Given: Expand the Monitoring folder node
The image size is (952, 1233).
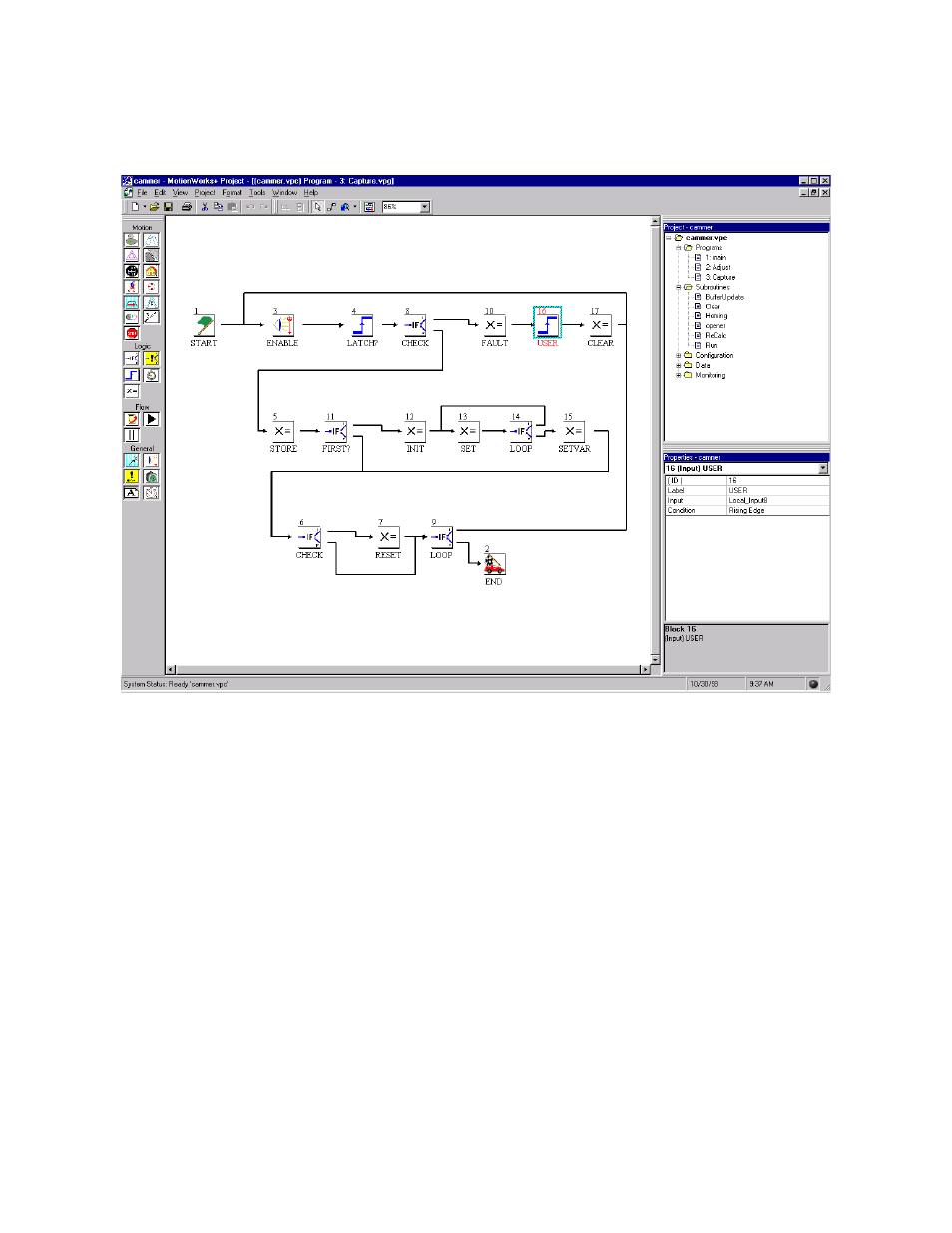Looking at the screenshot, I should (x=679, y=376).
